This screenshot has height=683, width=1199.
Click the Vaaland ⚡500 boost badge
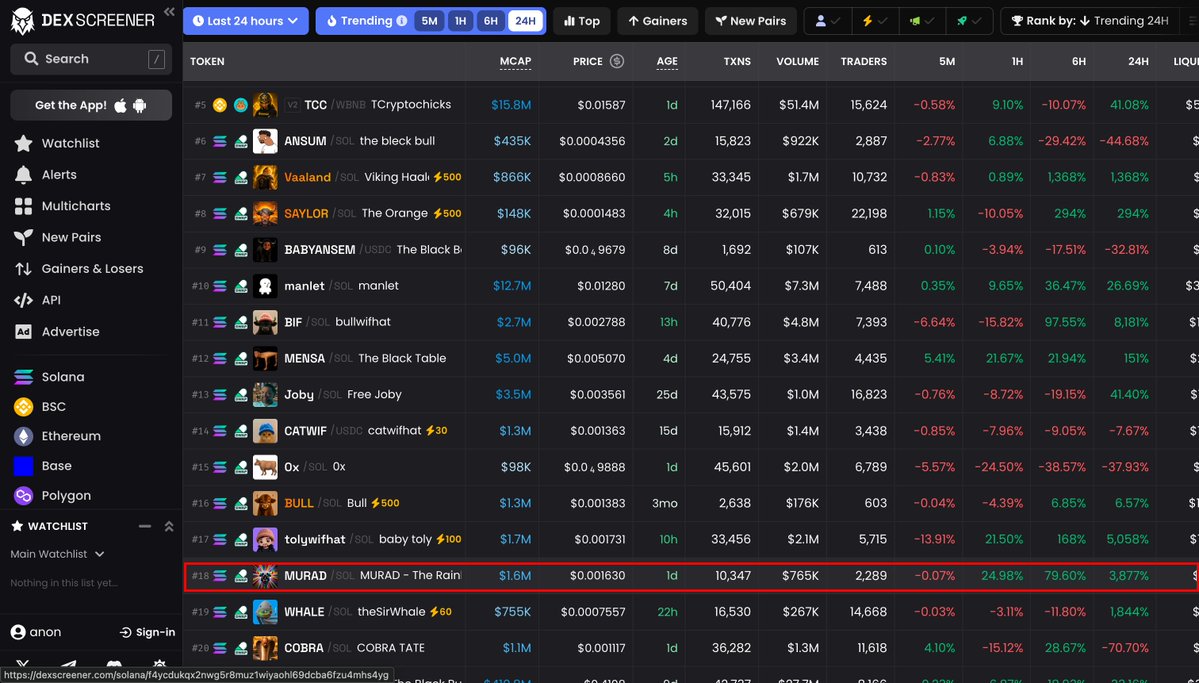447,177
